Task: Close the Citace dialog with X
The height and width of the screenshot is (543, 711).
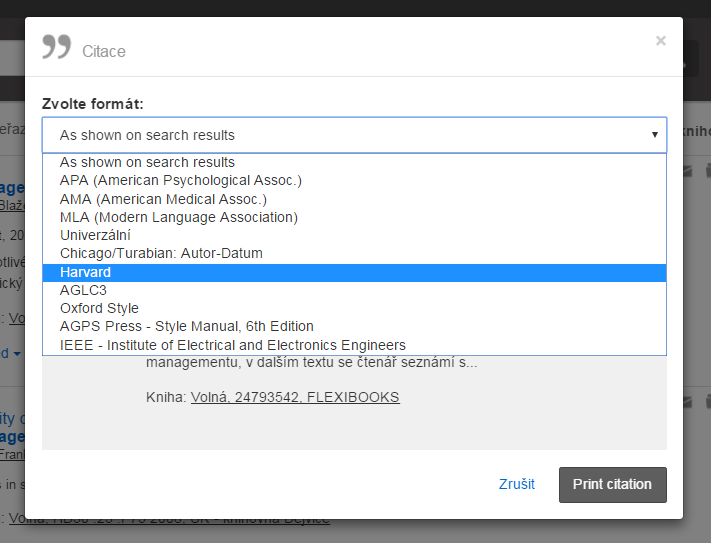Action: point(661,41)
